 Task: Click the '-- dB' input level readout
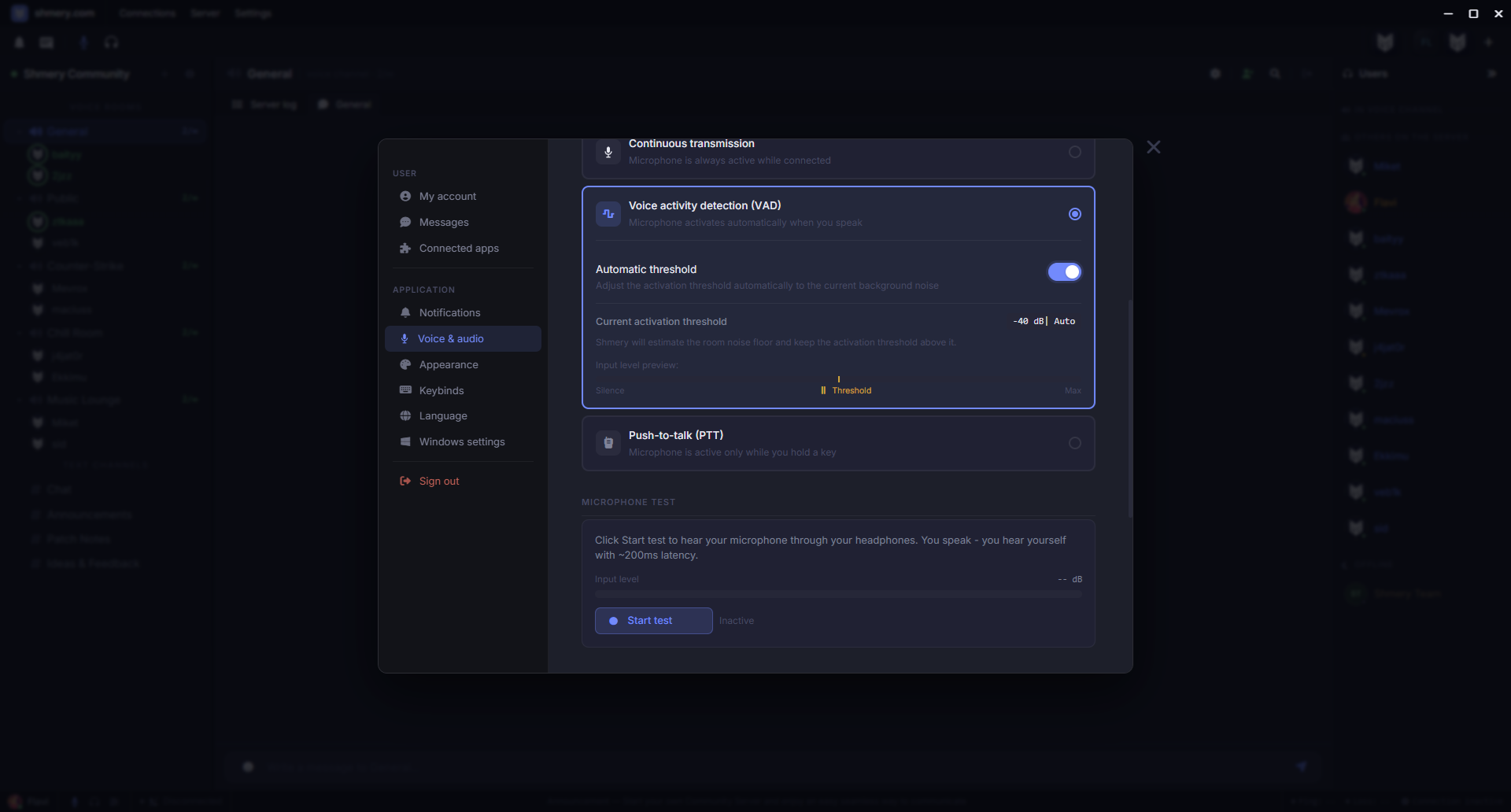pyautogui.click(x=1070, y=579)
